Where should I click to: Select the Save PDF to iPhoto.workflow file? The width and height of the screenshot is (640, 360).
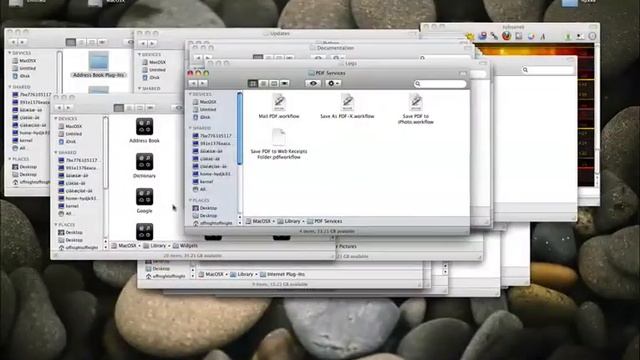coord(416,109)
